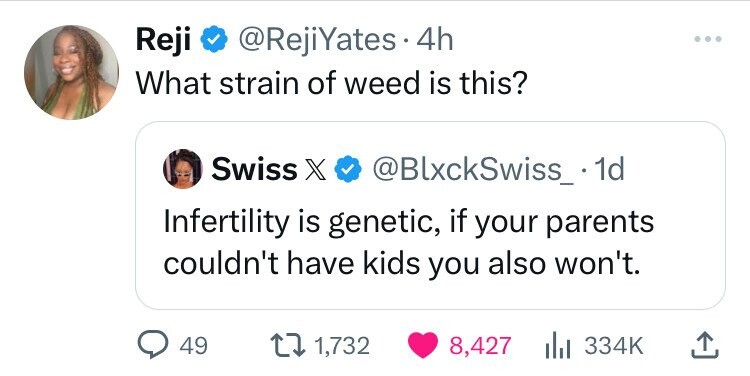Open the three-dot more options menu
This screenshot has height=376, width=750.
click(x=708, y=39)
